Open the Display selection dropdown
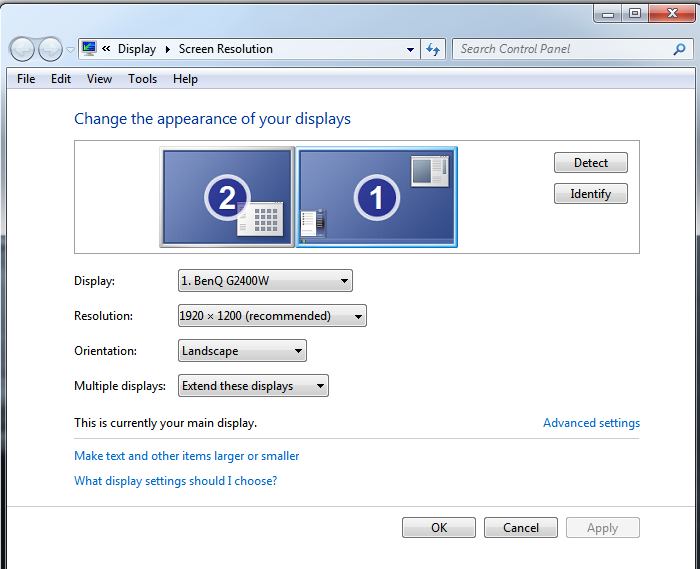 point(265,281)
